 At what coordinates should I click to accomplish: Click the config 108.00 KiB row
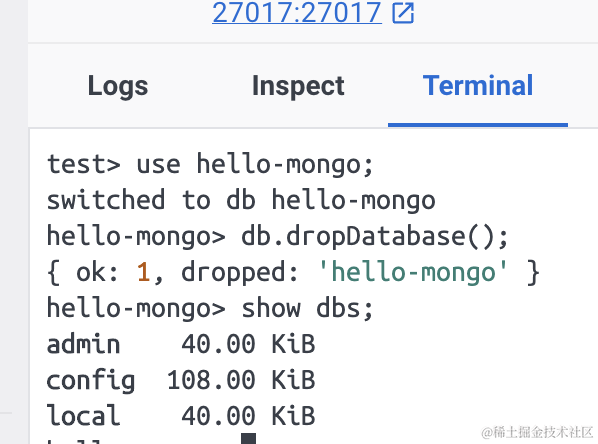pos(181,380)
